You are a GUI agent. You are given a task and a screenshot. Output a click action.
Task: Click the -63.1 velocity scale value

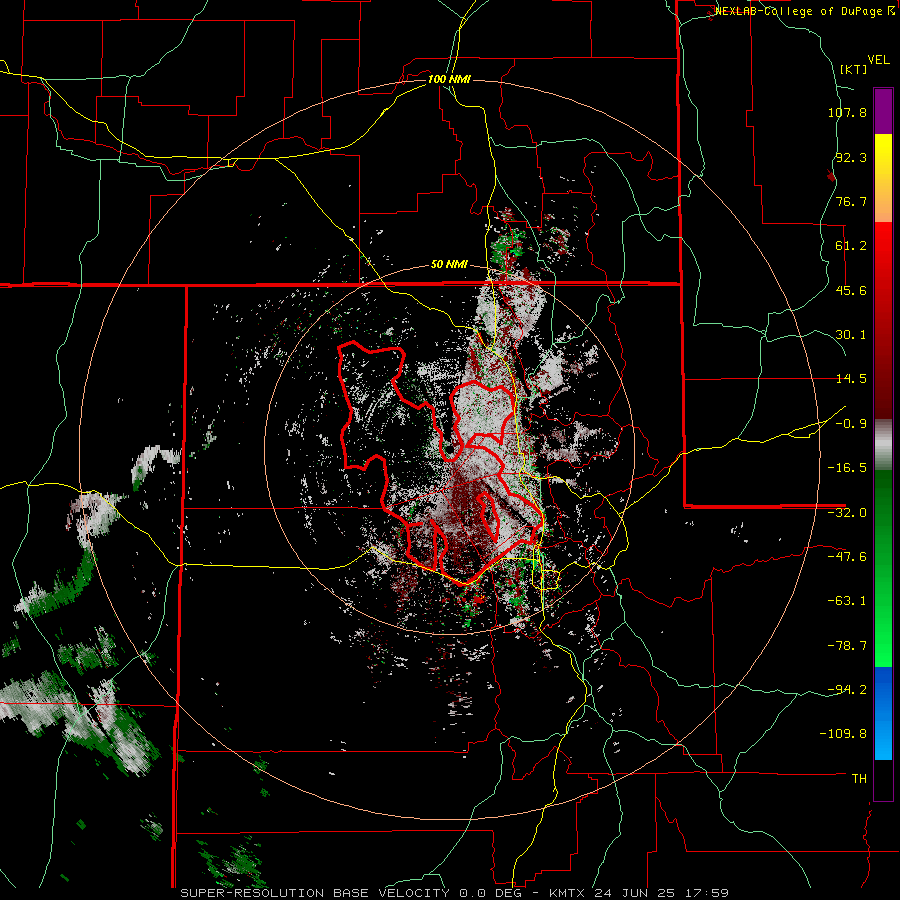(847, 601)
